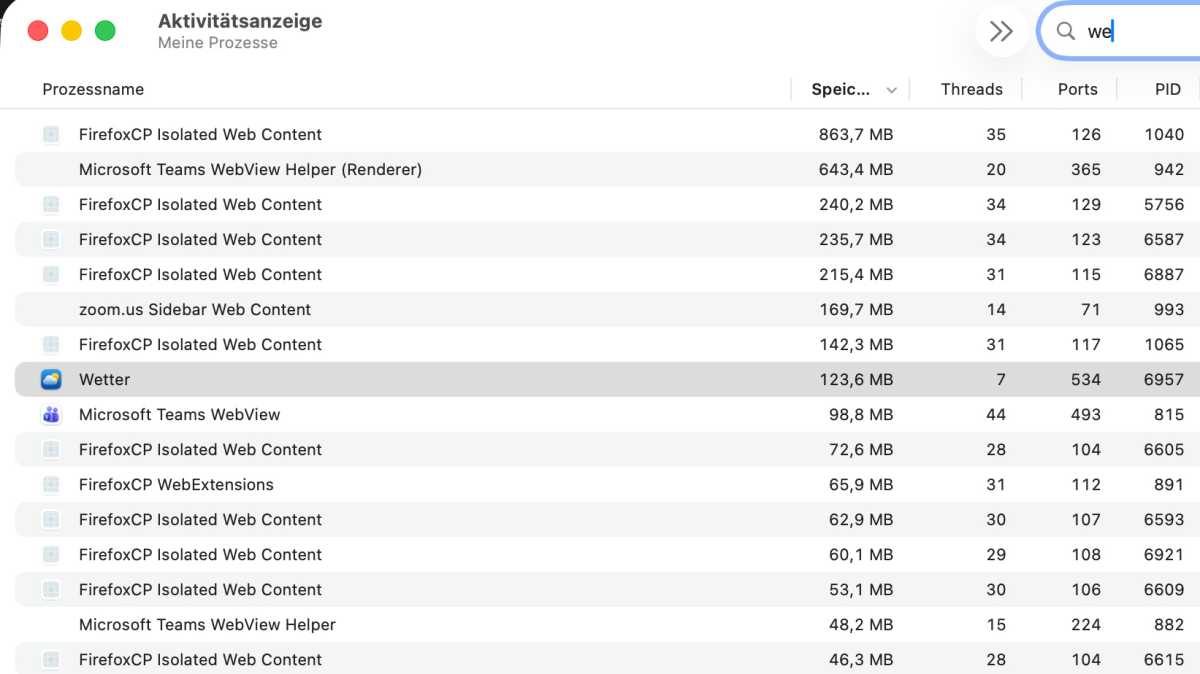The image size is (1200, 674).
Task: Click icon of FirefoxCP process PID 1040
Action: [51, 134]
